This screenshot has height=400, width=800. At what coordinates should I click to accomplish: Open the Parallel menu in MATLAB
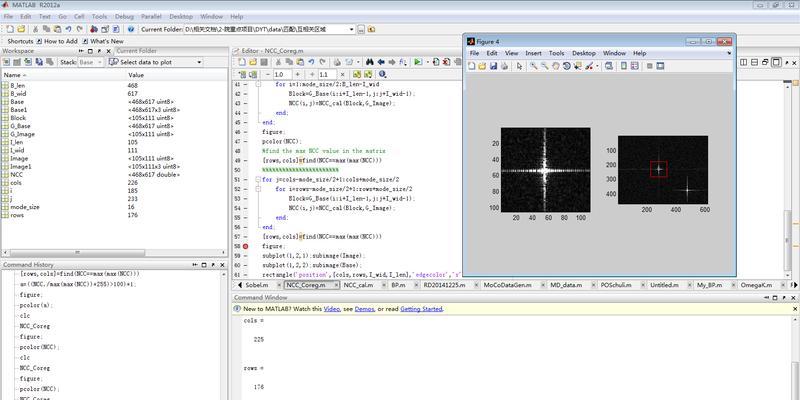pyautogui.click(x=151, y=17)
